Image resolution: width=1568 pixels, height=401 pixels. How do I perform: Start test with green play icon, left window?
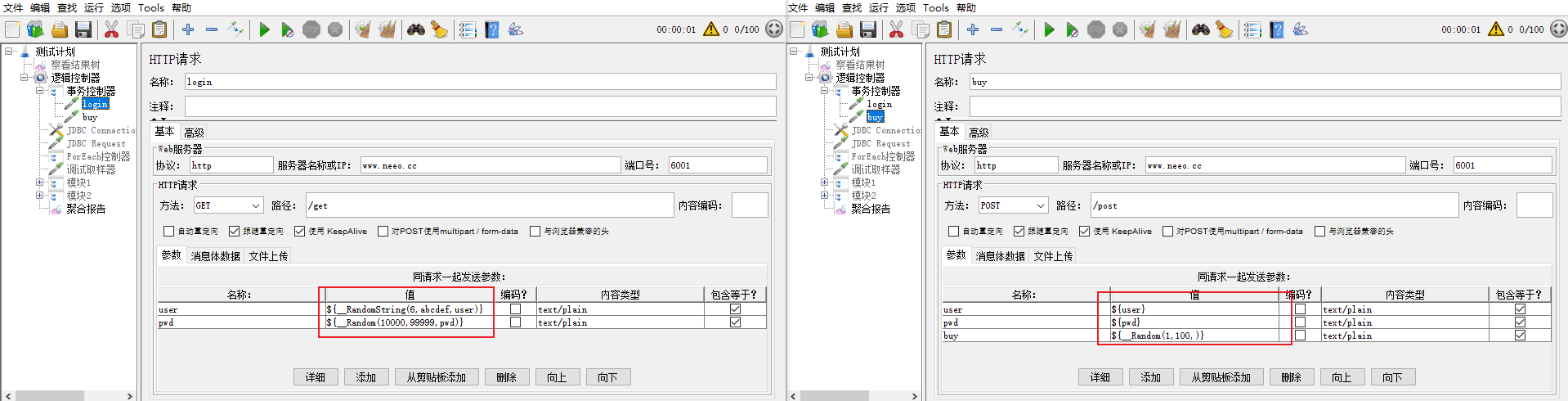(264, 29)
